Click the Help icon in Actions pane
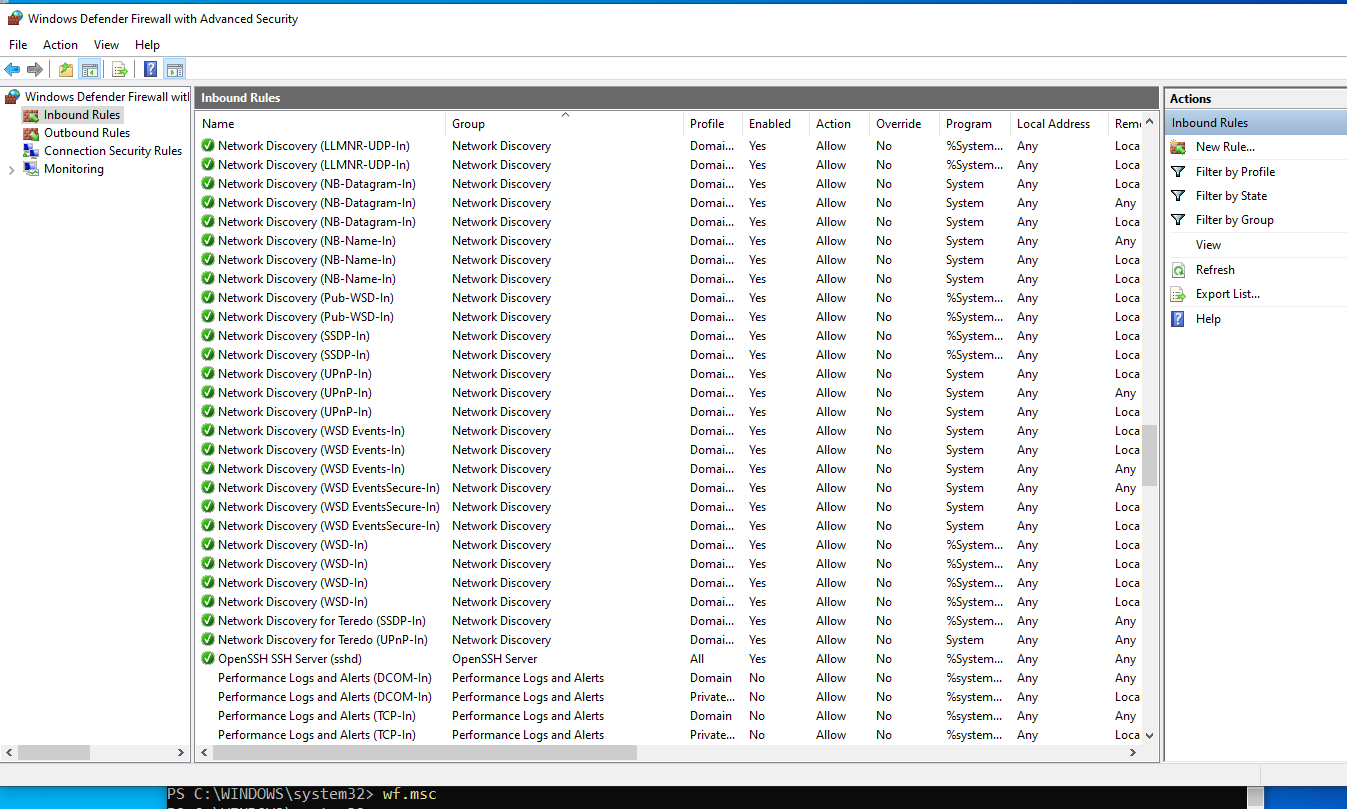Viewport: 1347px width, 809px height. [x=1178, y=319]
